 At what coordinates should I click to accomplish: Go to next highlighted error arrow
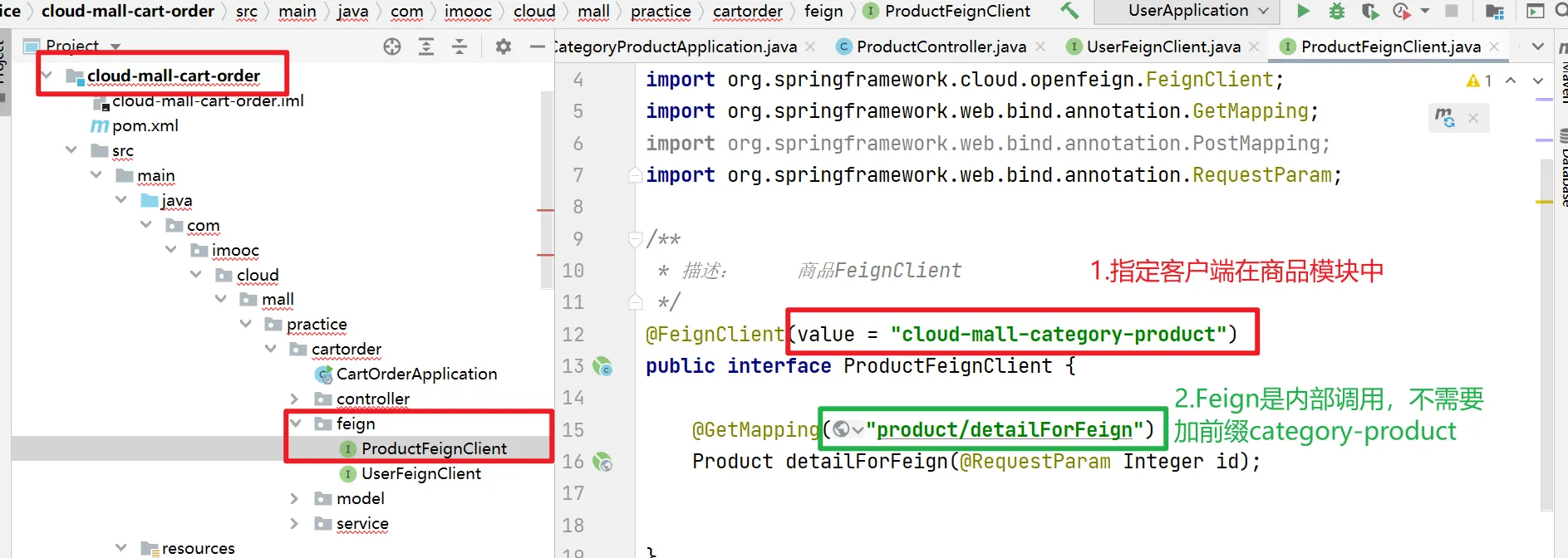[1538, 81]
